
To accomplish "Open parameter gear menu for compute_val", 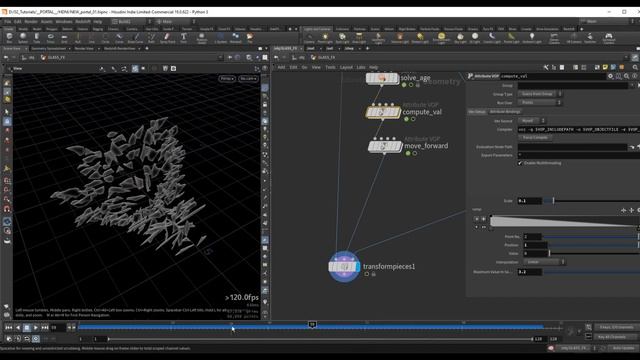I will pos(611,76).
